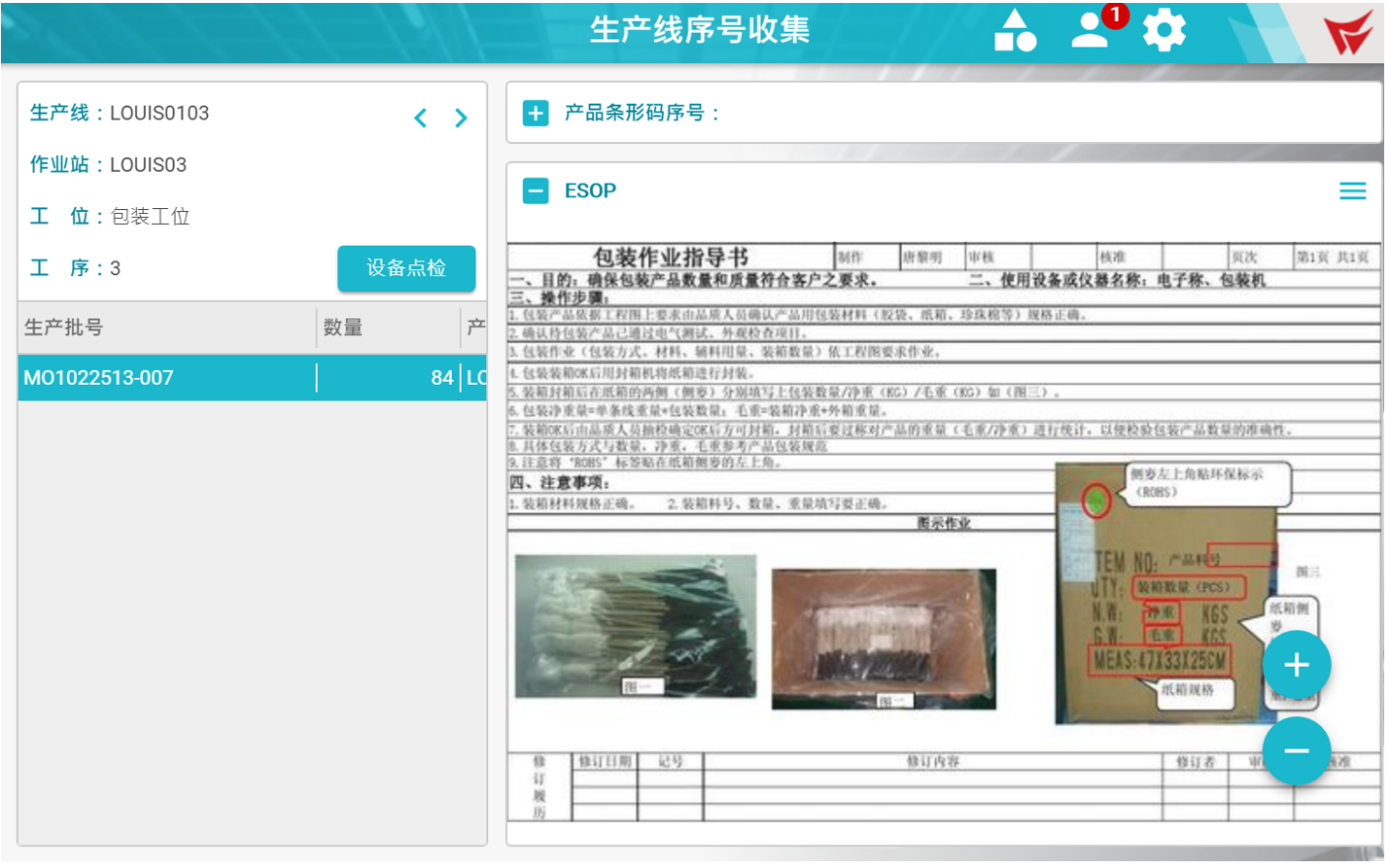Click the 数量 column header
This screenshot has width=1390, height=868.
pyautogui.click(x=343, y=328)
